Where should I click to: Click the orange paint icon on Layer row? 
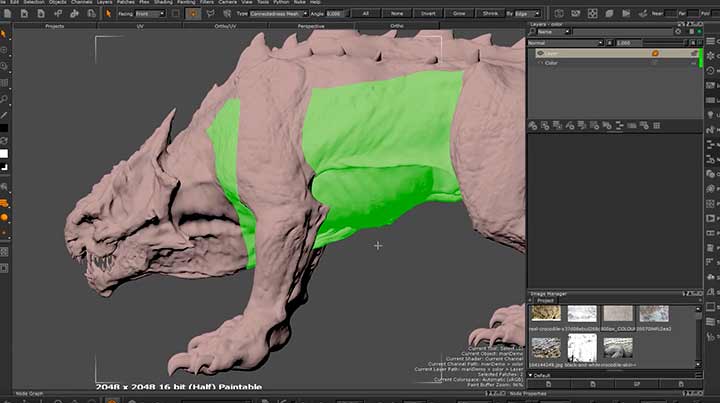click(x=655, y=53)
